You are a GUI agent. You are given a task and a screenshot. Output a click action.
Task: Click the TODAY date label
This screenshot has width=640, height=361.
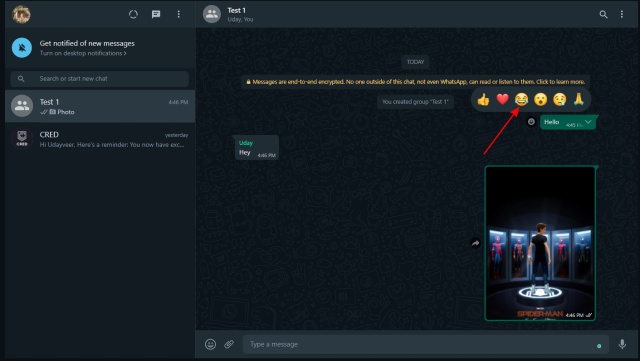[x=416, y=62]
